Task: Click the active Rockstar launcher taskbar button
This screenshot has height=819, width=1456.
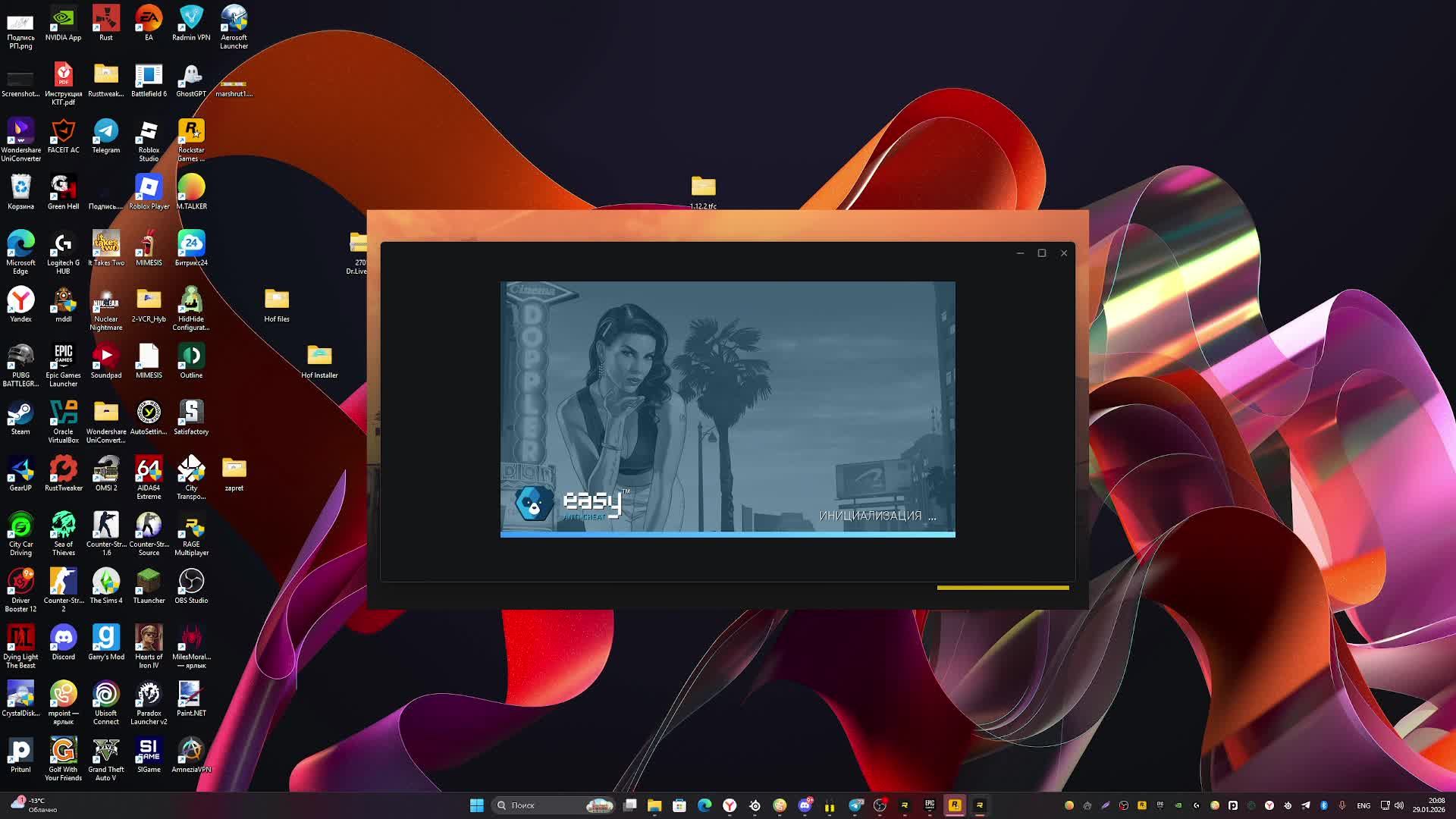Action: pyautogui.click(x=955, y=805)
